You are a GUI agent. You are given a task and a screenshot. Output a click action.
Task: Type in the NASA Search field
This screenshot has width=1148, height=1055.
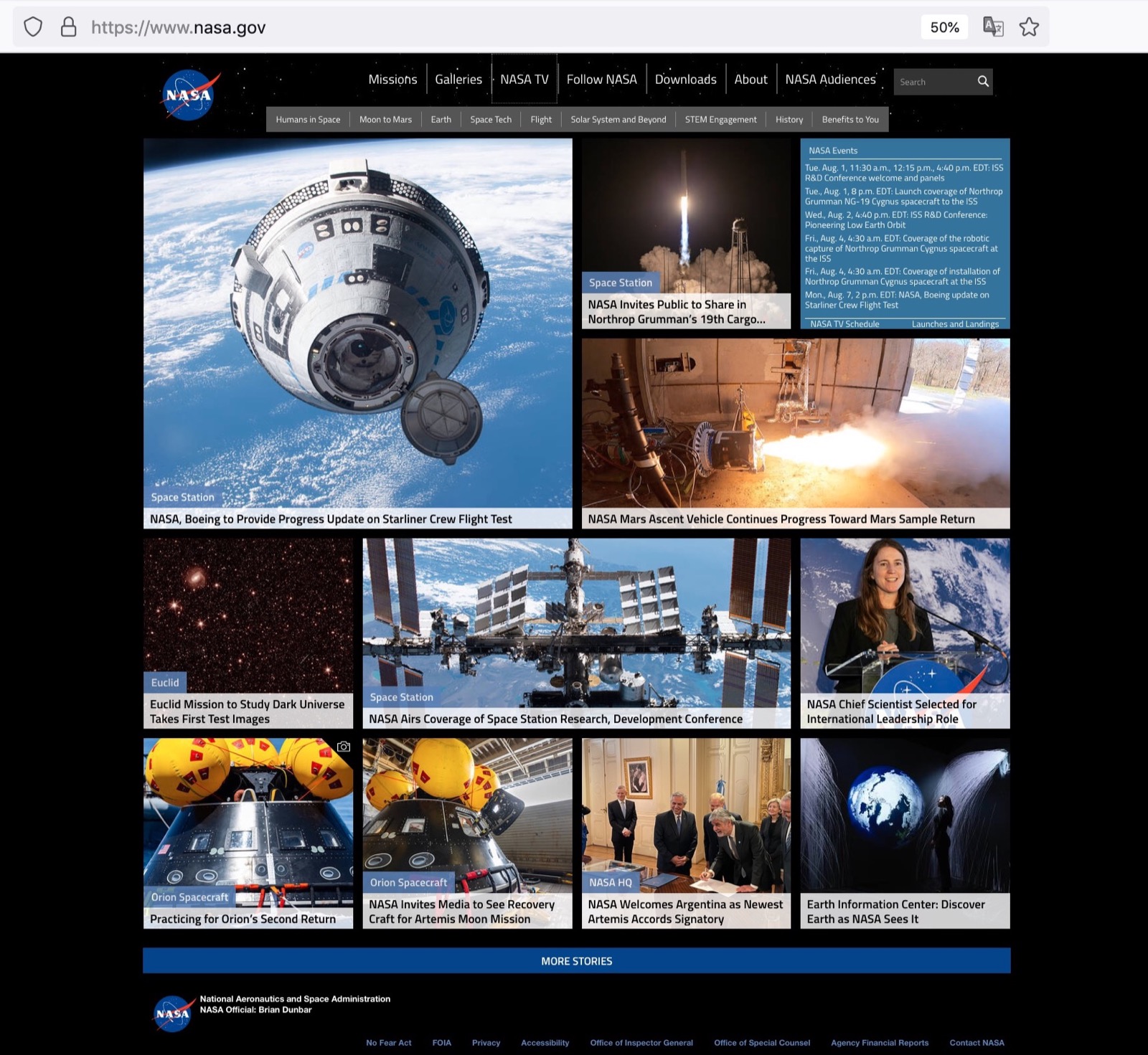click(933, 82)
